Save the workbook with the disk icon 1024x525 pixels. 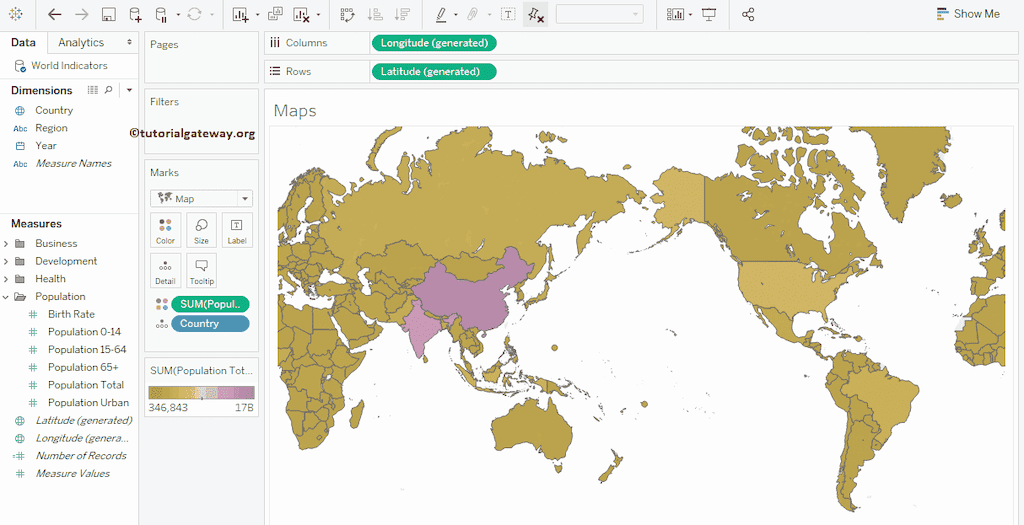click(x=109, y=14)
